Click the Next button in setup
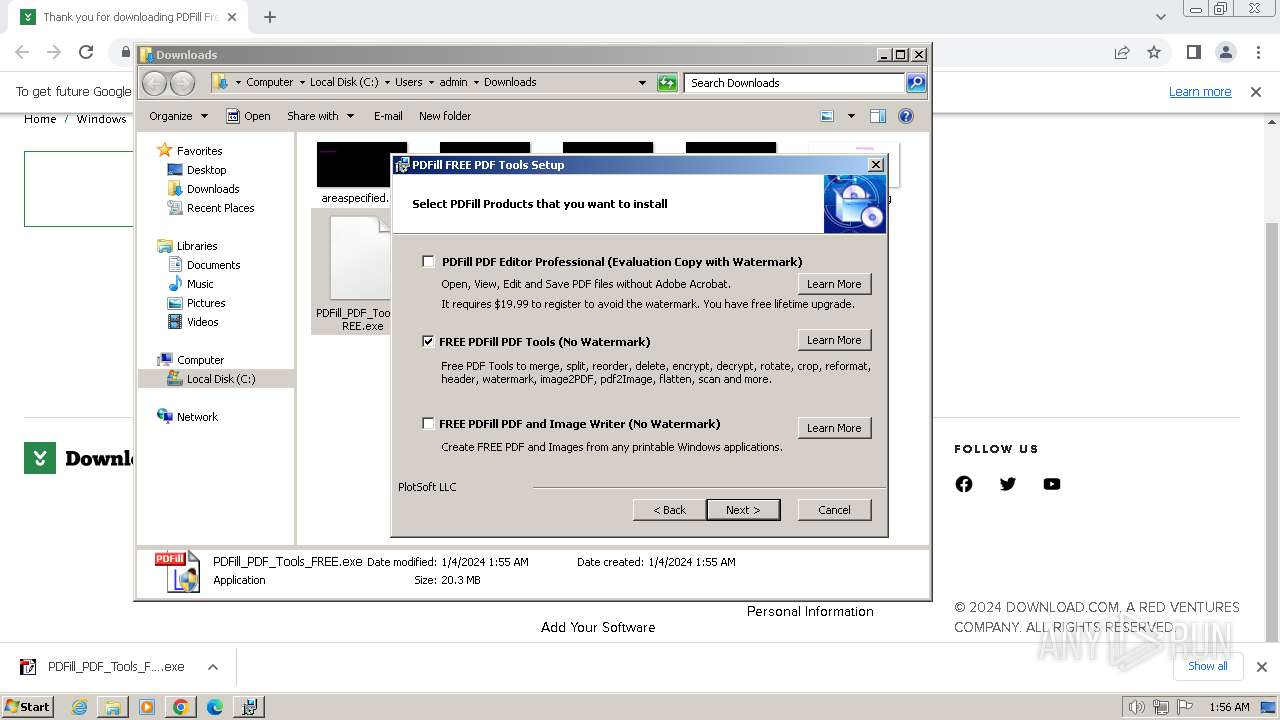This screenshot has height=720, width=1280. [743, 510]
